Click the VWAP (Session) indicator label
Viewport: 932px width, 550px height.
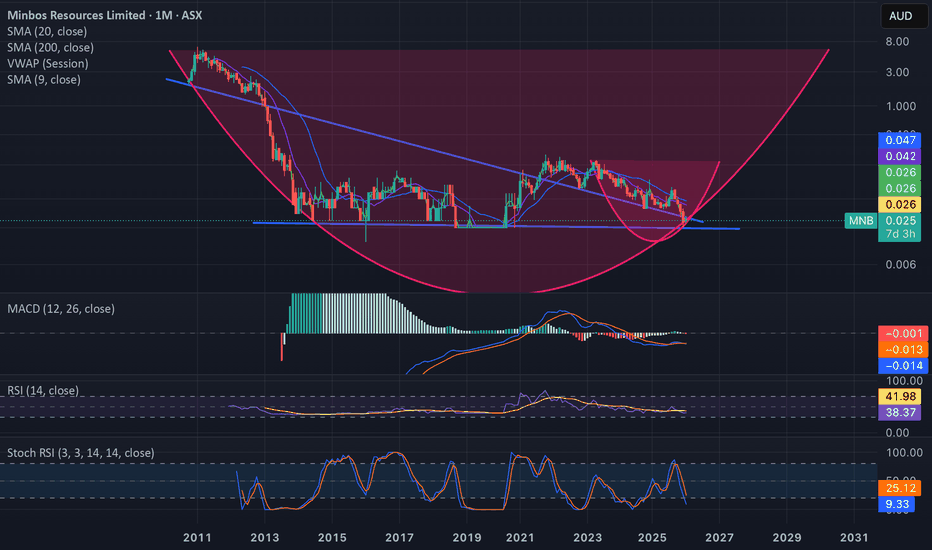pos(47,63)
